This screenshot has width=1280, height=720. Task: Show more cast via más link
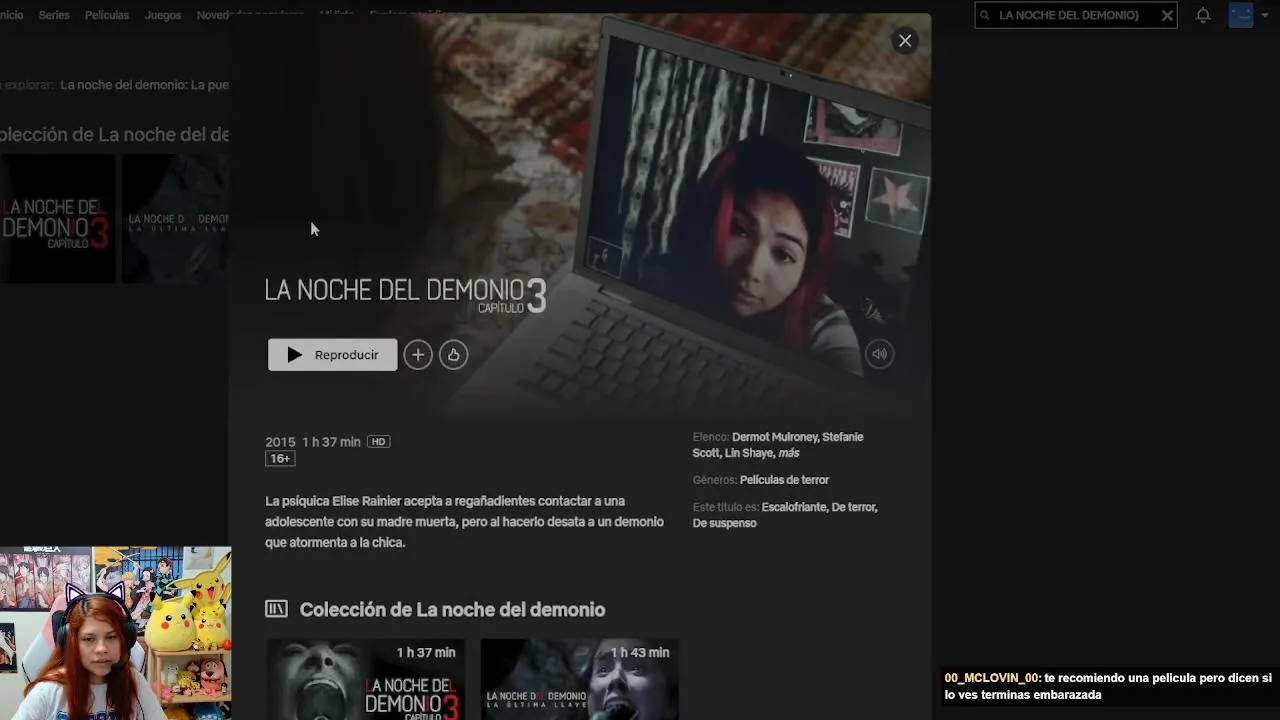789,453
